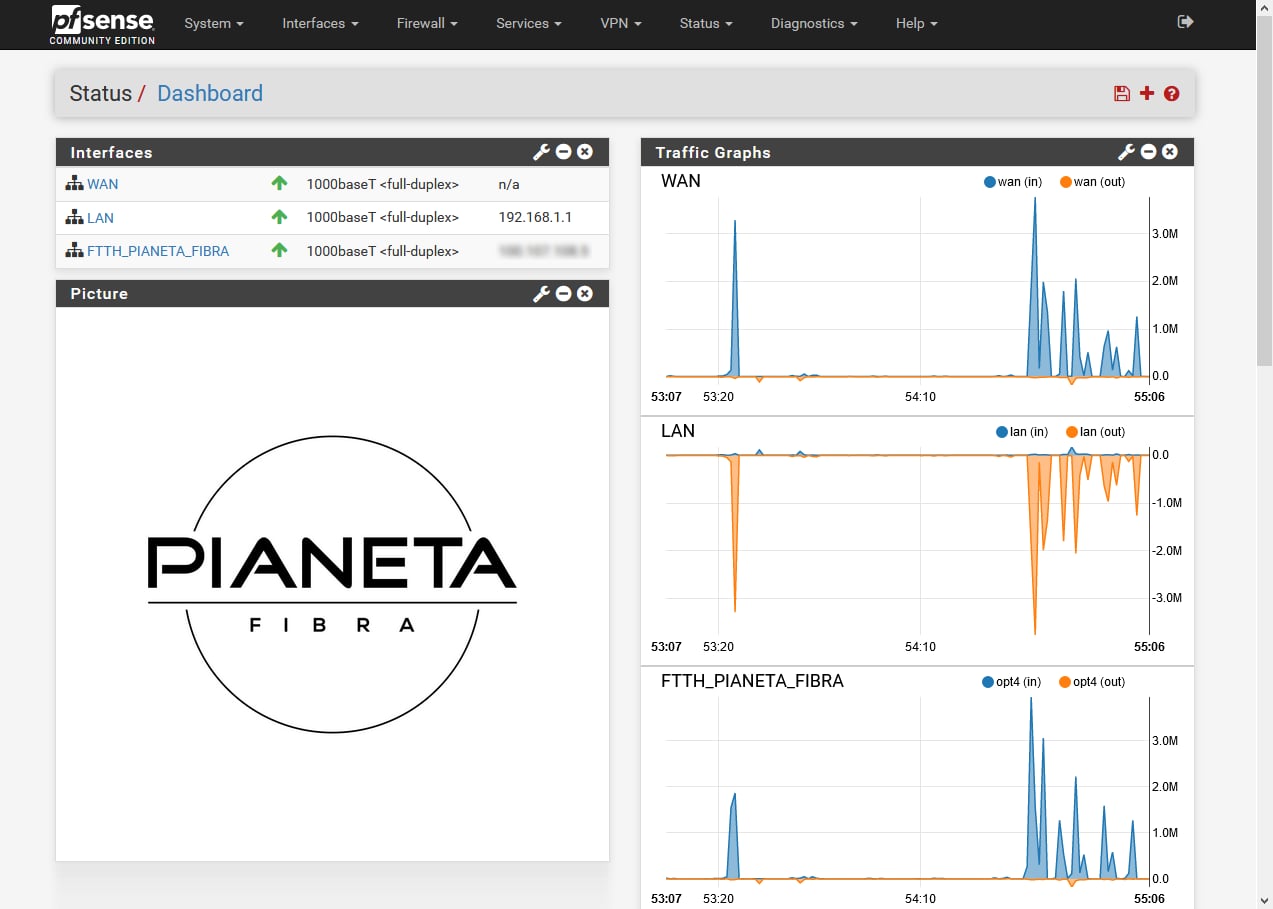The height and width of the screenshot is (909, 1273).
Task: Expand the Diagnostics dropdown menu
Action: coord(813,23)
